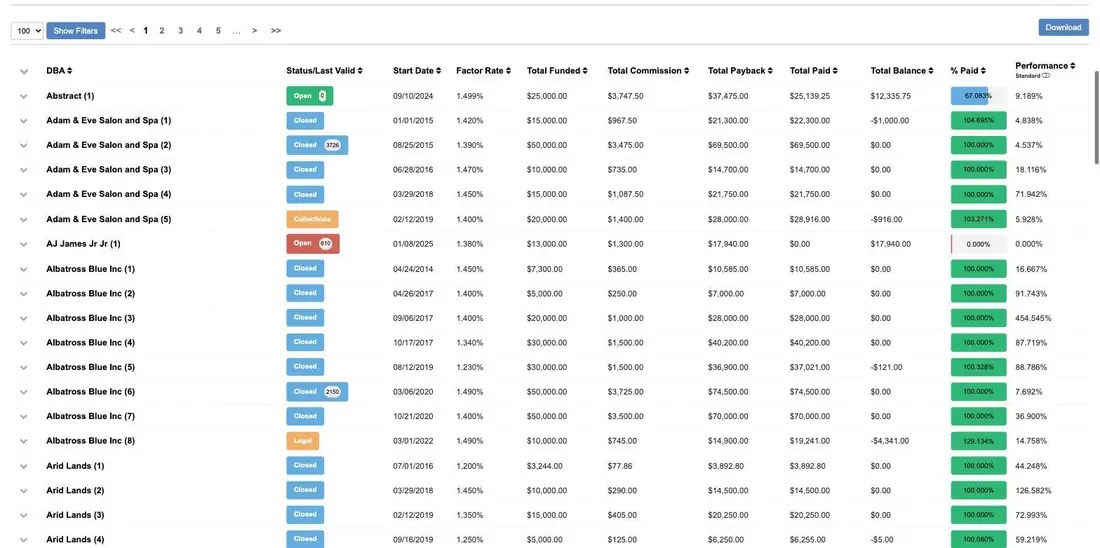
Task: Click the 126.582% performance value
Action: [x=1033, y=490]
